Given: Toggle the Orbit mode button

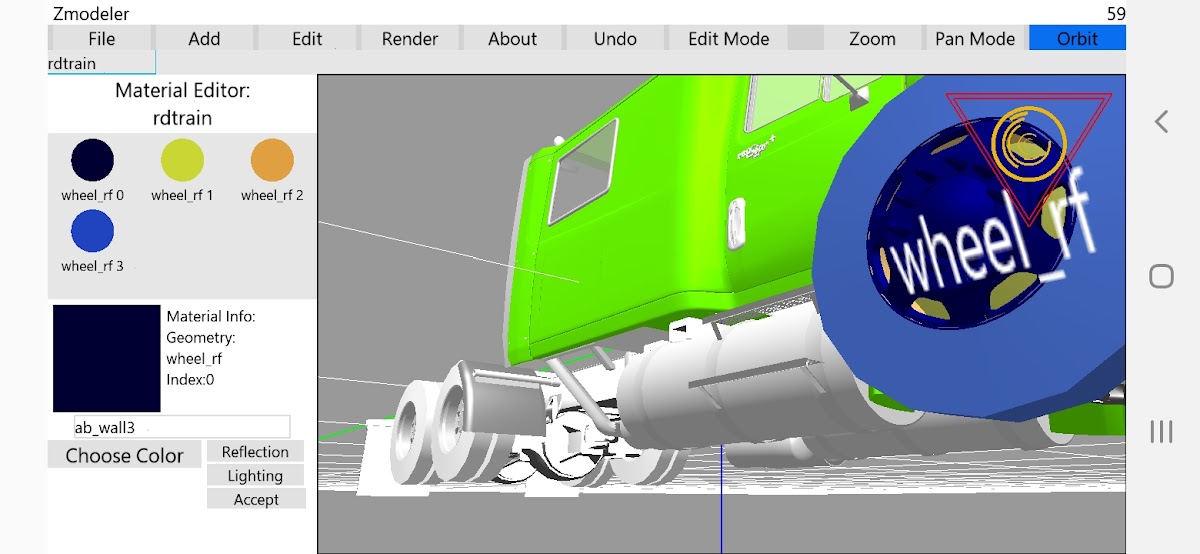Looking at the screenshot, I should 1077,39.
